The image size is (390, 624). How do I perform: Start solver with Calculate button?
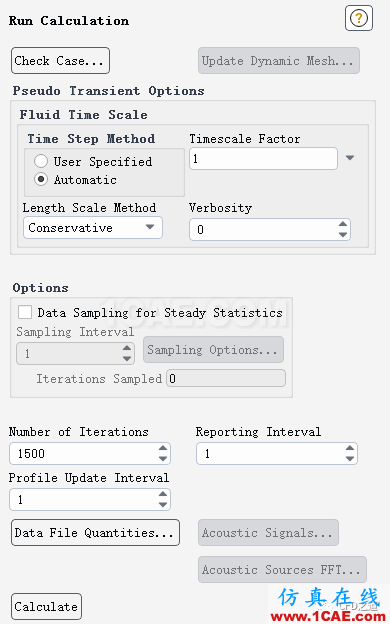pyautogui.click(x=46, y=606)
